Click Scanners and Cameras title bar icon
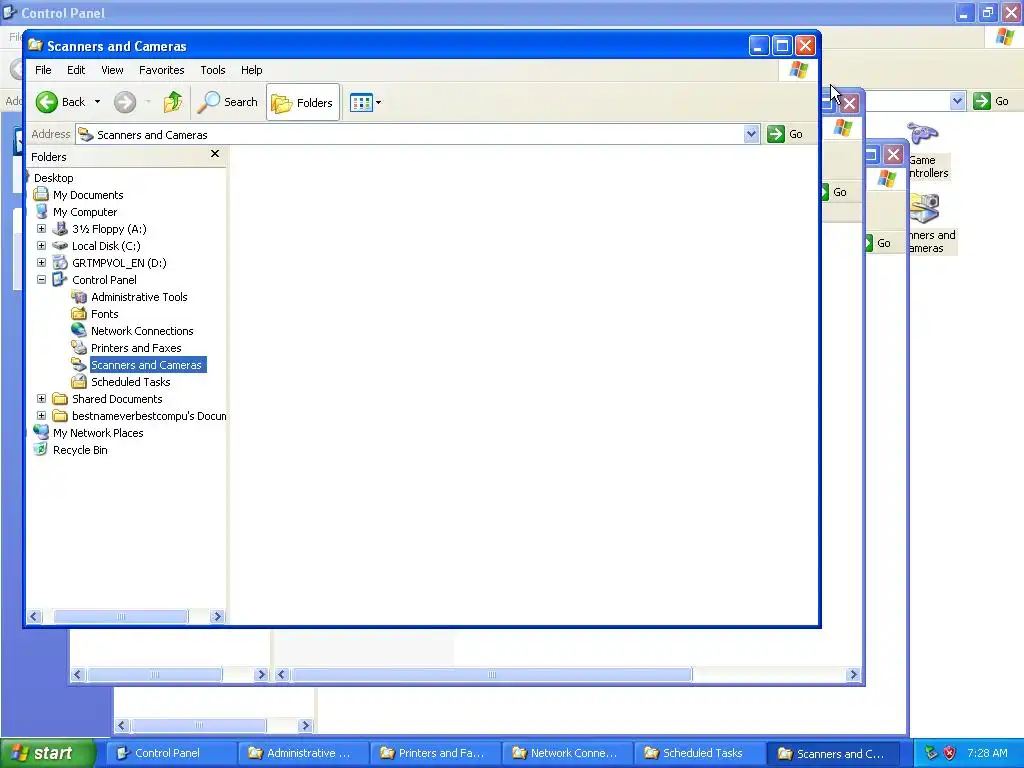1024x768 pixels. (x=35, y=45)
